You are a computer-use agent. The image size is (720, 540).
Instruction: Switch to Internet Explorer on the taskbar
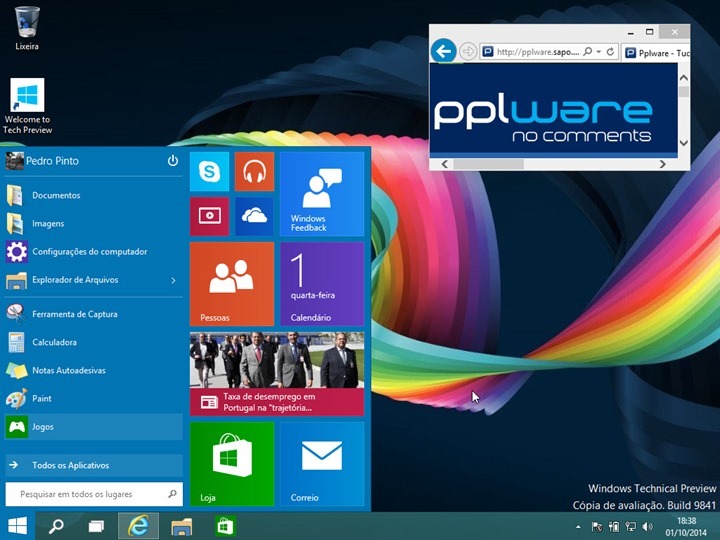click(x=138, y=526)
